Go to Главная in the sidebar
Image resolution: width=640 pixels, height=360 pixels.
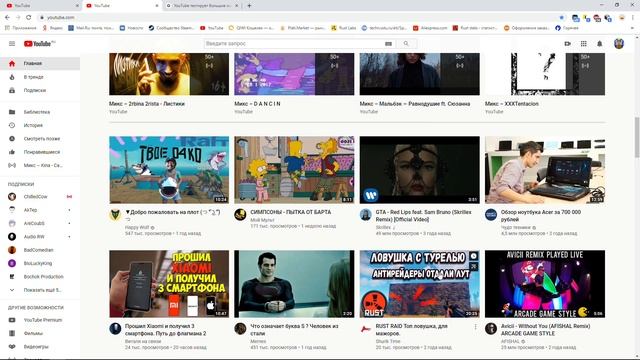pos(40,63)
